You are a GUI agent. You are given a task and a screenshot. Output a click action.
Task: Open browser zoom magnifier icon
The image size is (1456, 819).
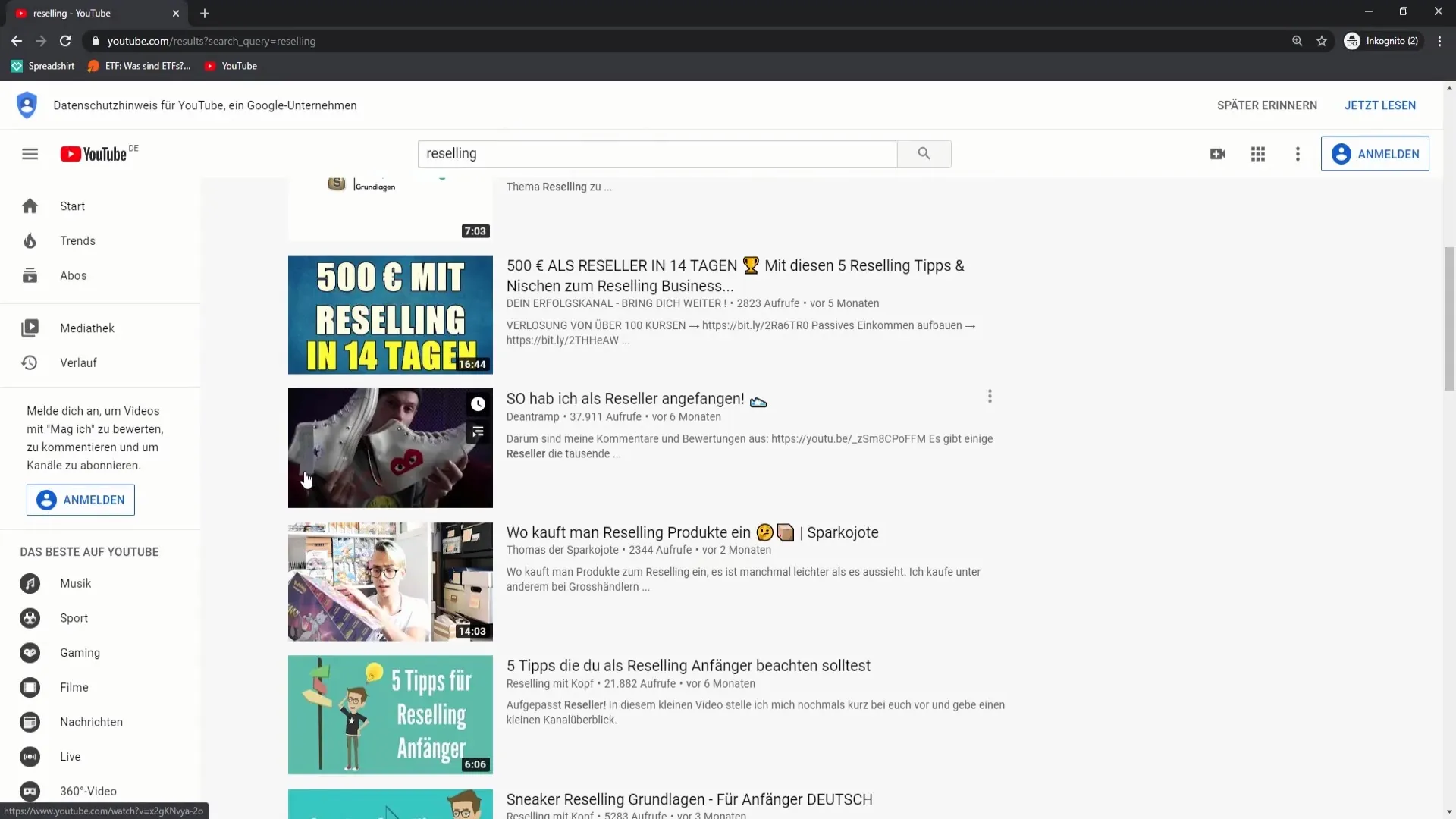pyautogui.click(x=1298, y=41)
